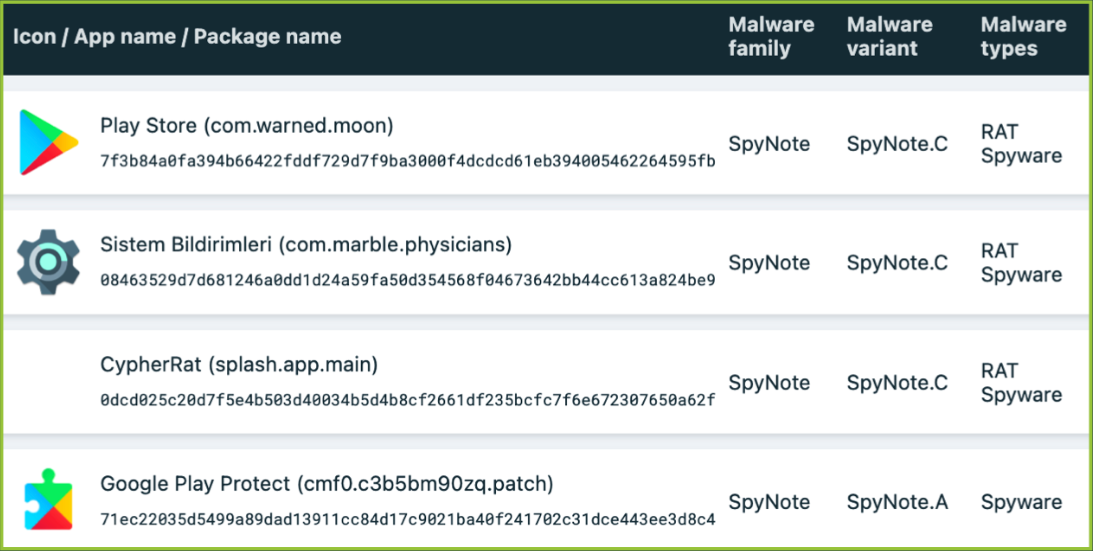Click SpyNote family in CypherRat row
1093x551 pixels.
coord(769,383)
